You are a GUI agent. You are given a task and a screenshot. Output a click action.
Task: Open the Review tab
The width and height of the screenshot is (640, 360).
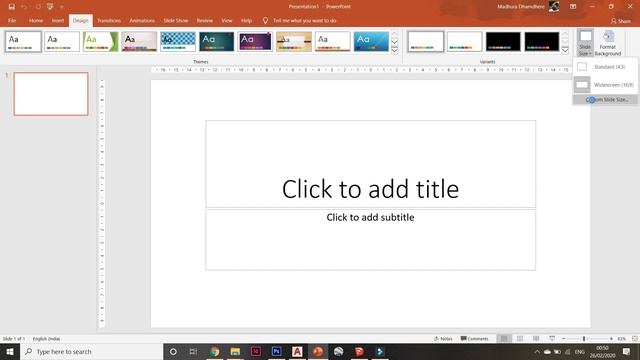coord(204,20)
